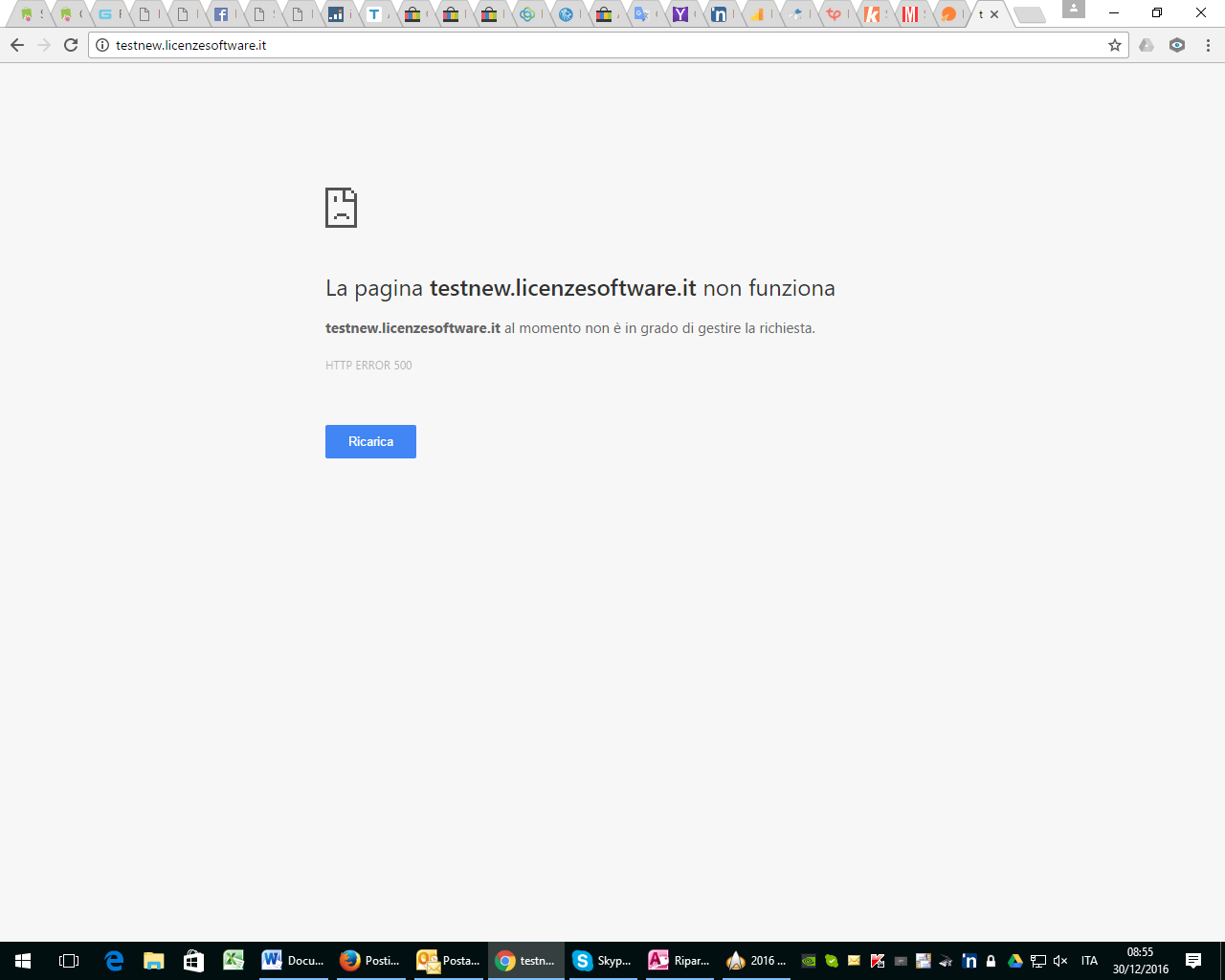Image resolution: width=1225 pixels, height=980 pixels.
Task: Focus the address bar showing testnew.licenzesoftware.it
Action: click(609, 45)
